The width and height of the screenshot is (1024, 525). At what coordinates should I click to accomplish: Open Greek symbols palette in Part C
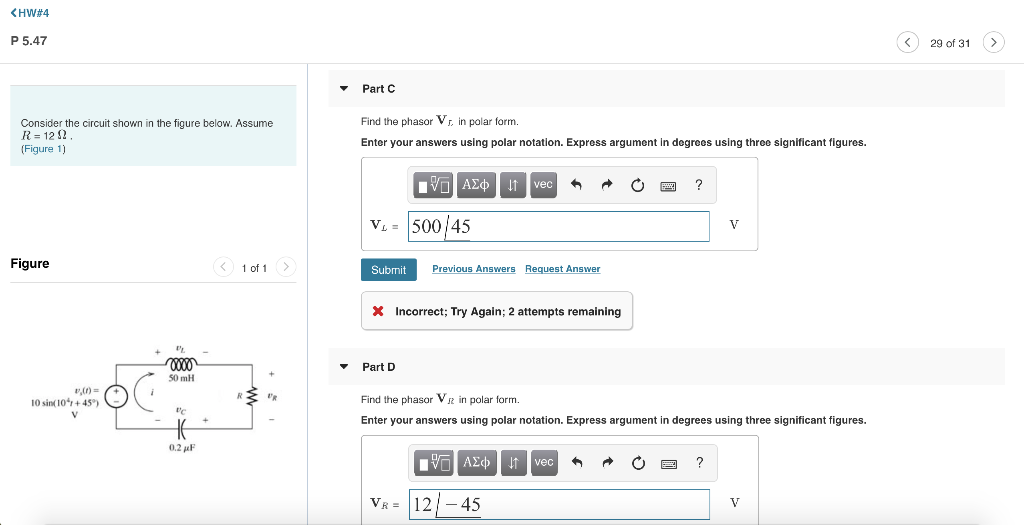[x=476, y=185]
